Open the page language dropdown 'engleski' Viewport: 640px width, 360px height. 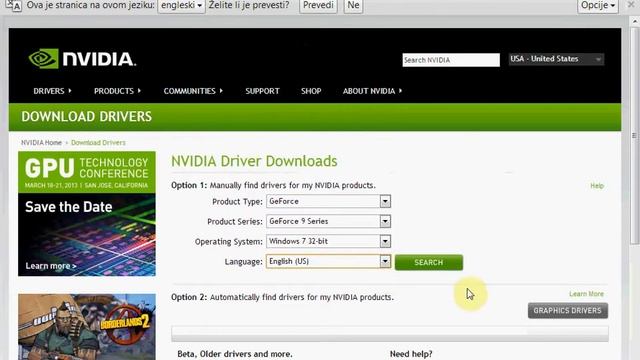[x=181, y=6]
